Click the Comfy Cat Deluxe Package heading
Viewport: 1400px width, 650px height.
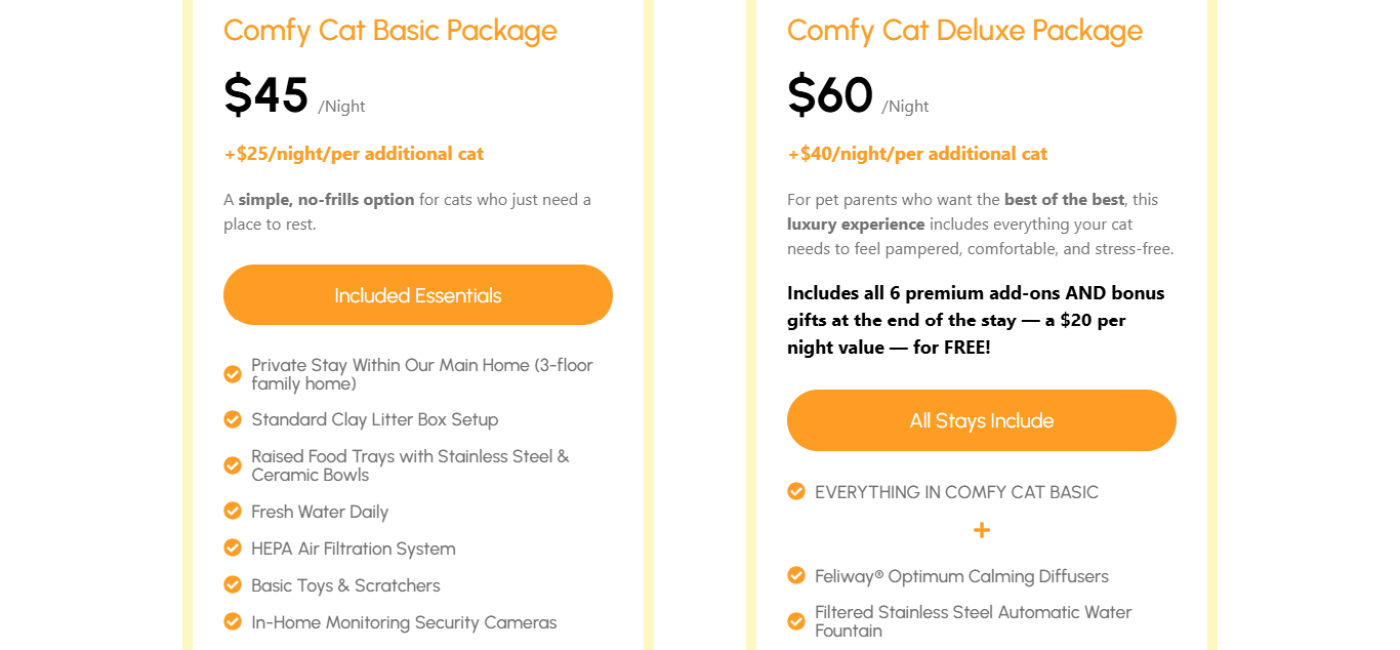pyautogui.click(x=964, y=30)
